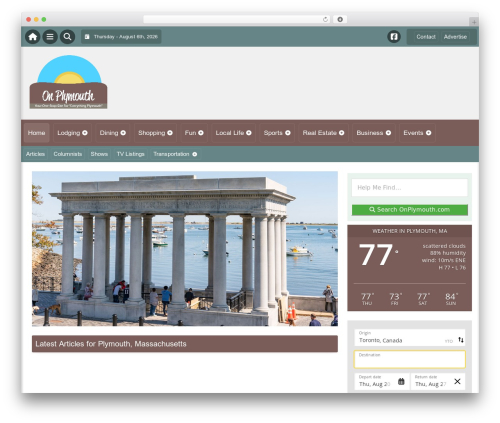Click the Contact link
Viewport: 500px width, 423px height.
[x=426, y=37]
